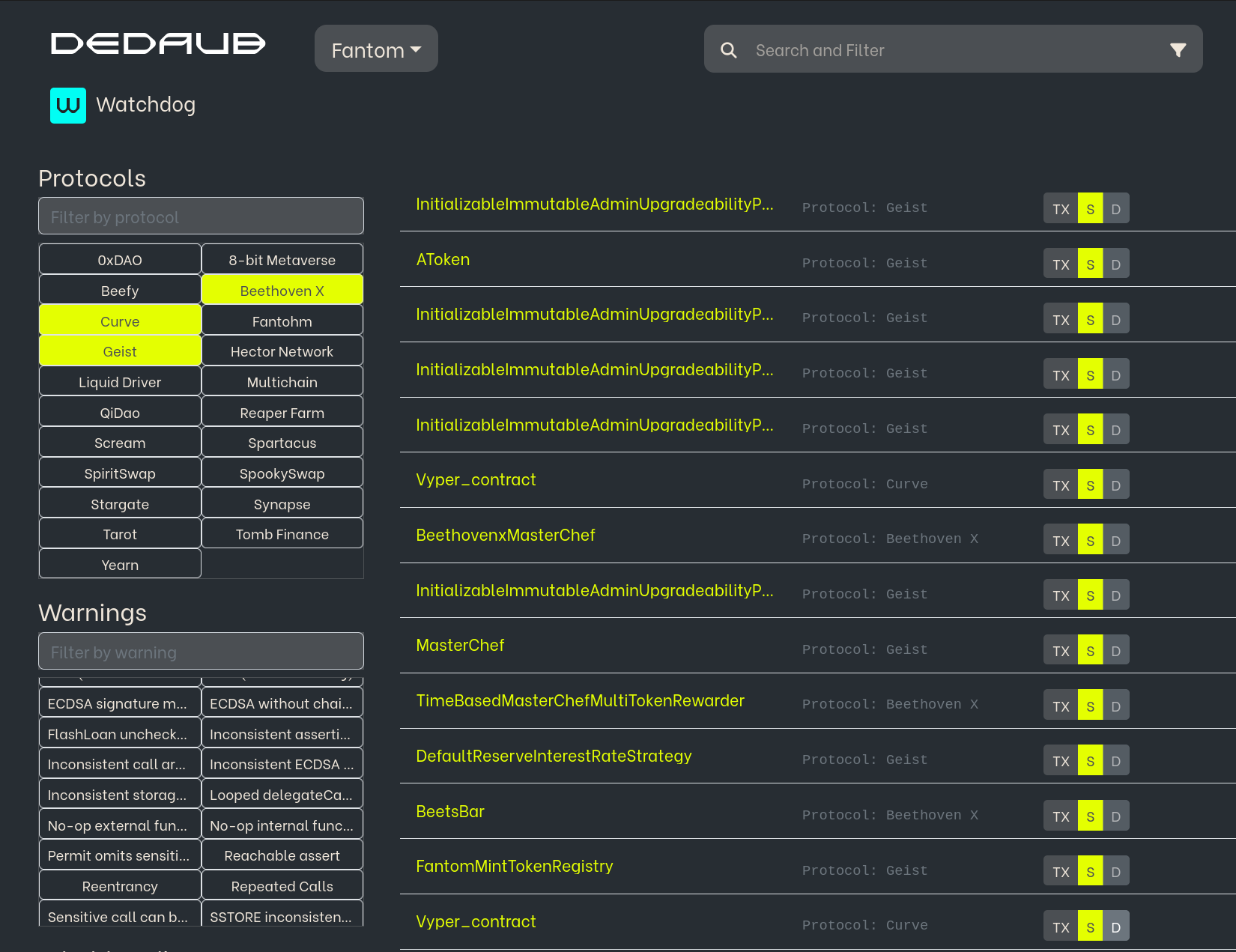Toggle the Inconsistent assertion warning filter
This screenshot has width=1236, height=952.
[x=282, y=734]
